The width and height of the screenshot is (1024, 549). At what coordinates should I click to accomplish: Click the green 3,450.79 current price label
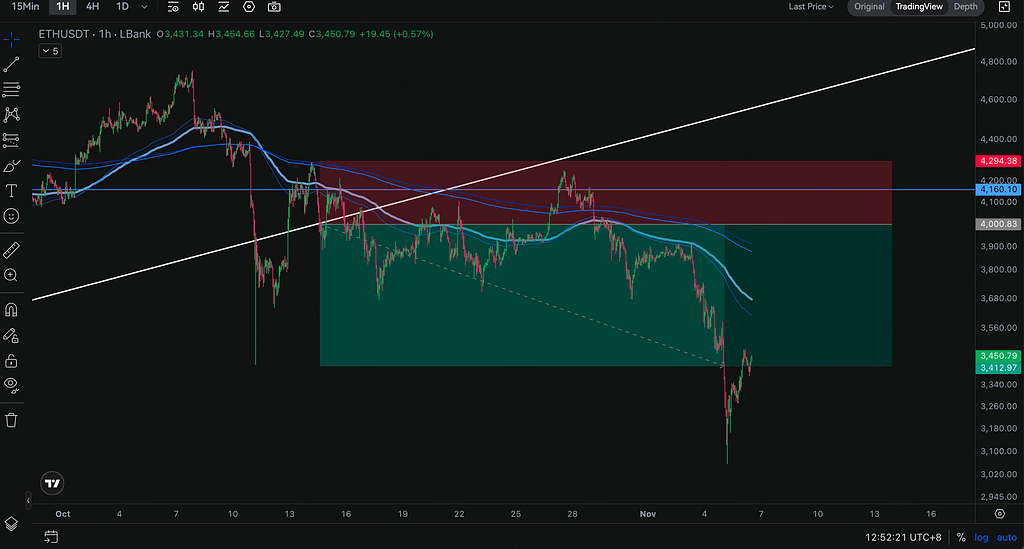[998, 356]
